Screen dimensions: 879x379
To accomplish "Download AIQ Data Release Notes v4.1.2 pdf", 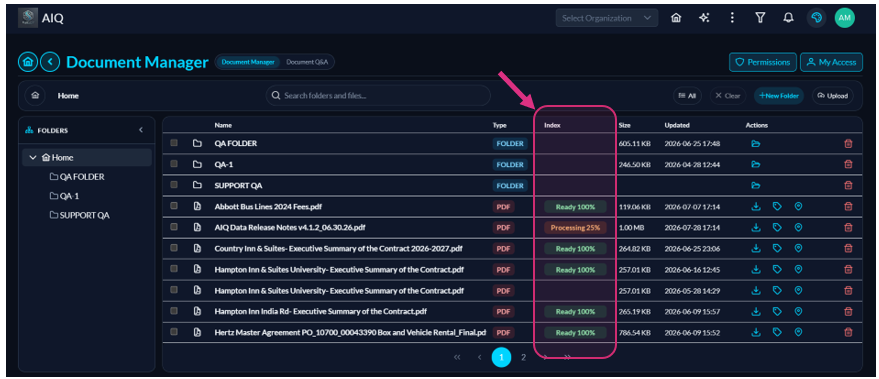I will (x=756, y=228).
